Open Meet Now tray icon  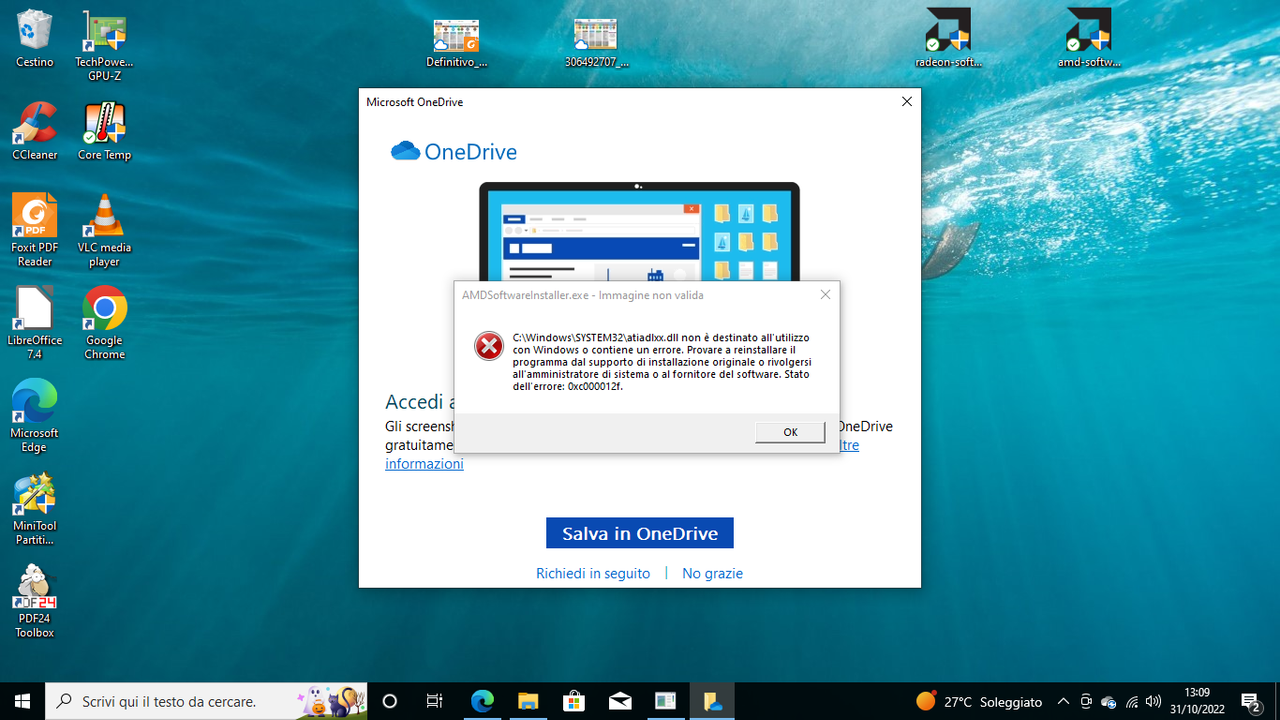(x=1086, y=702)
